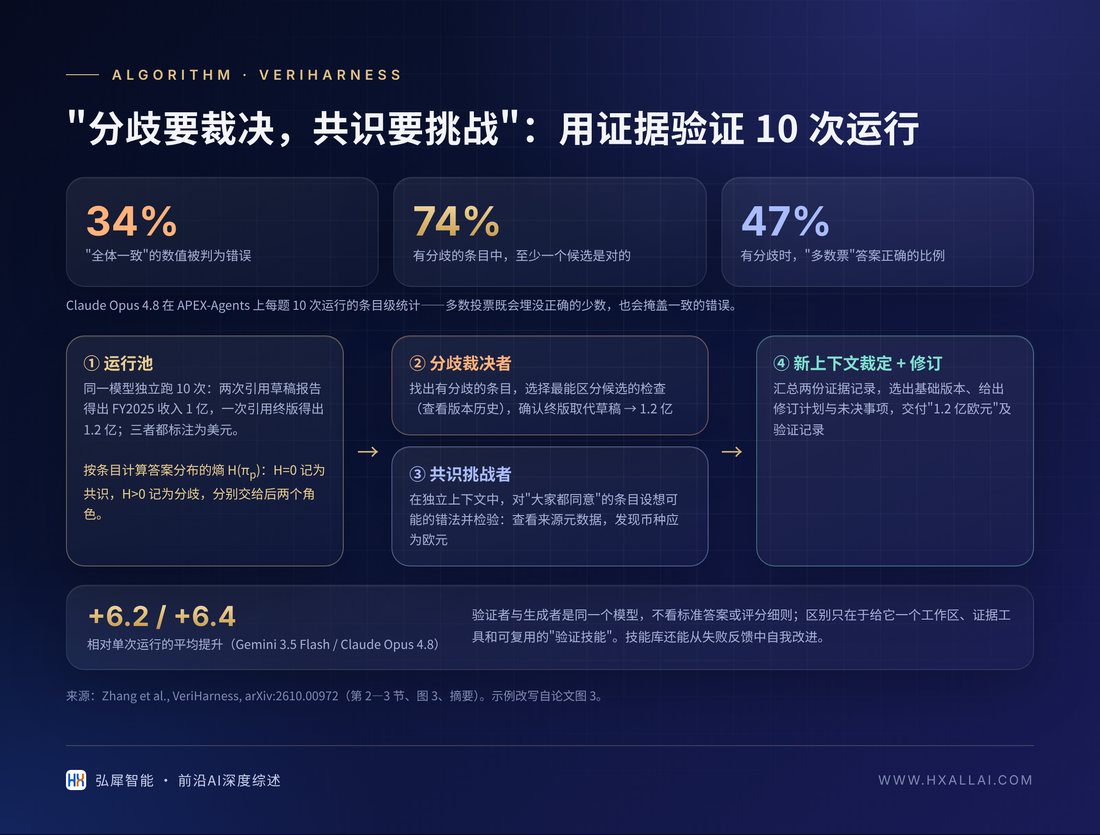The image size is (1100, 835).
Task: Click the 验证者与生成者是同一个模型 paragraph
Action: coord(741,626)
